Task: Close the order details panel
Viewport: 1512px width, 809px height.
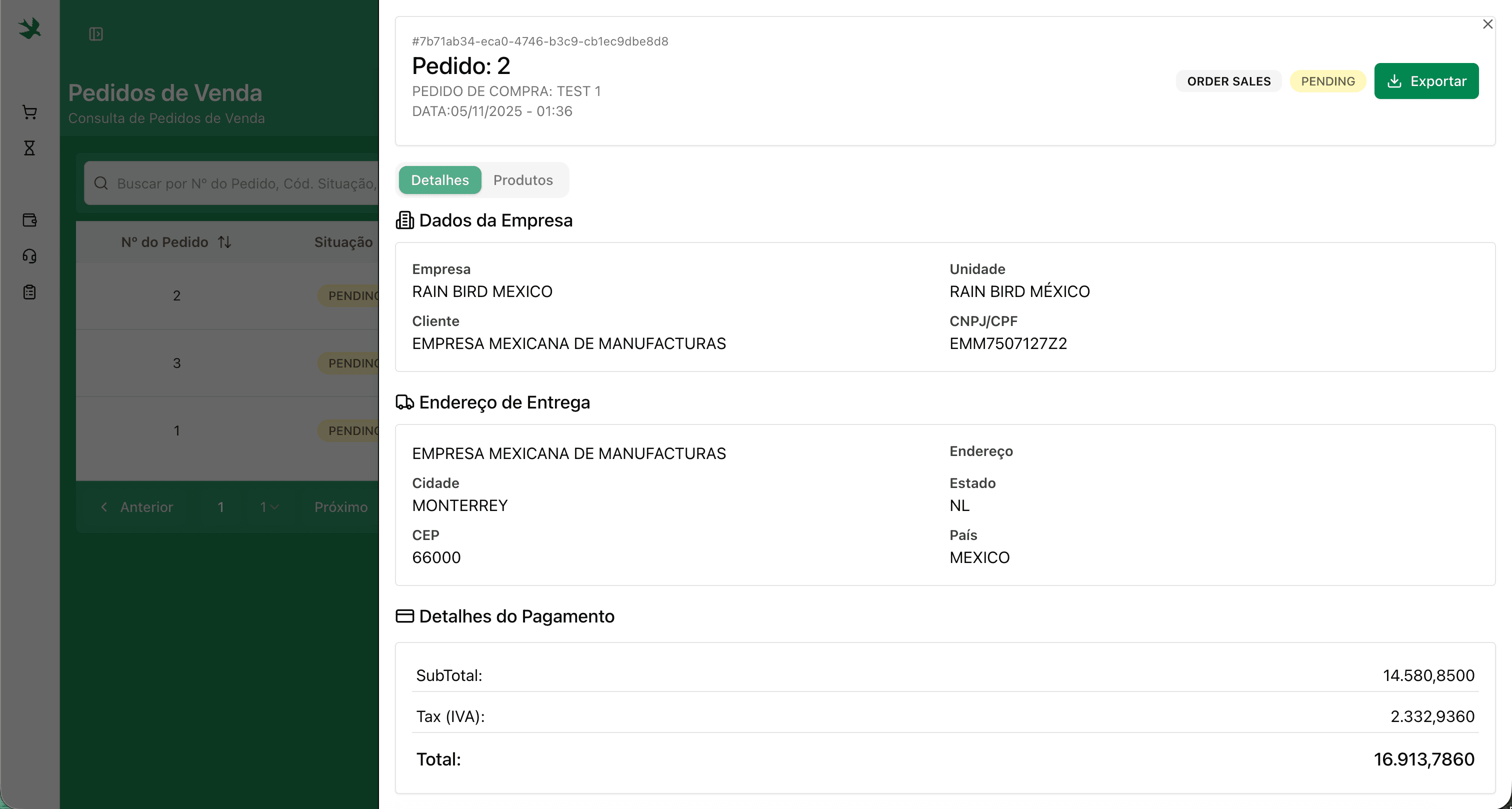Action: click(x=1487, y=24)
